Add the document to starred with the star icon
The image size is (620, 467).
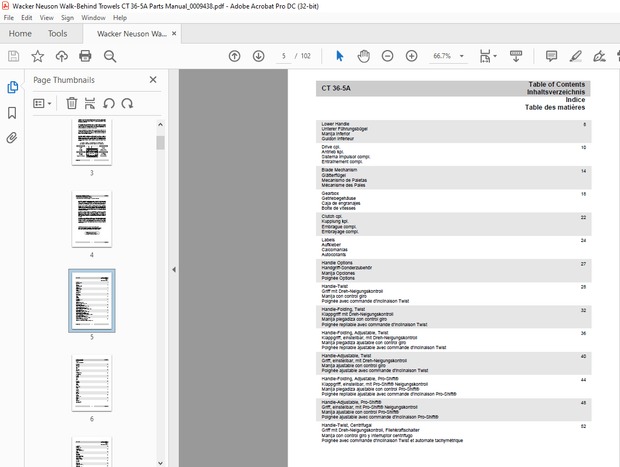tap(38, 56)
